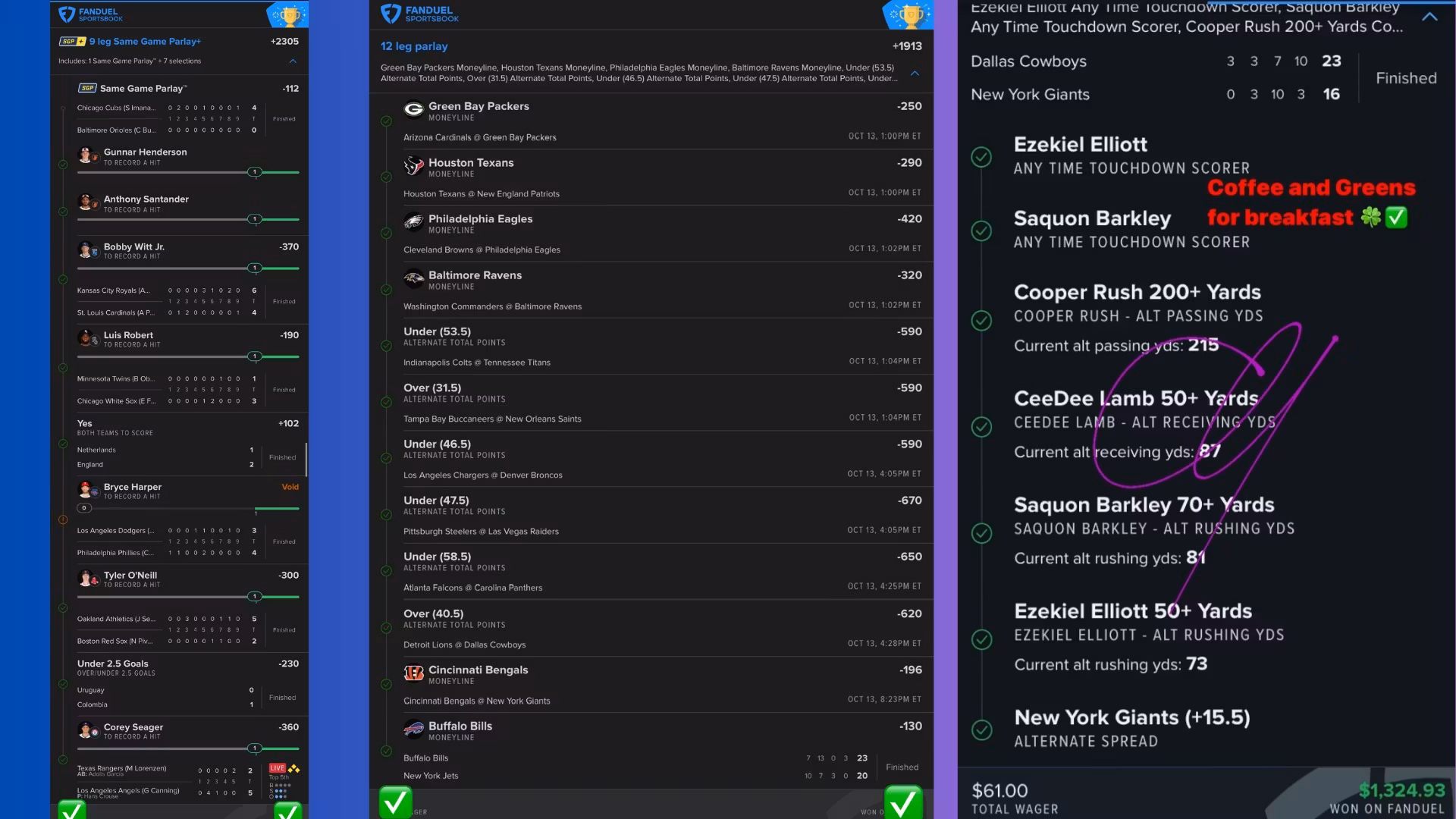The image size is (1456, 819).
Task: Click the Houston Texans team logo
Action: point(413,166)
